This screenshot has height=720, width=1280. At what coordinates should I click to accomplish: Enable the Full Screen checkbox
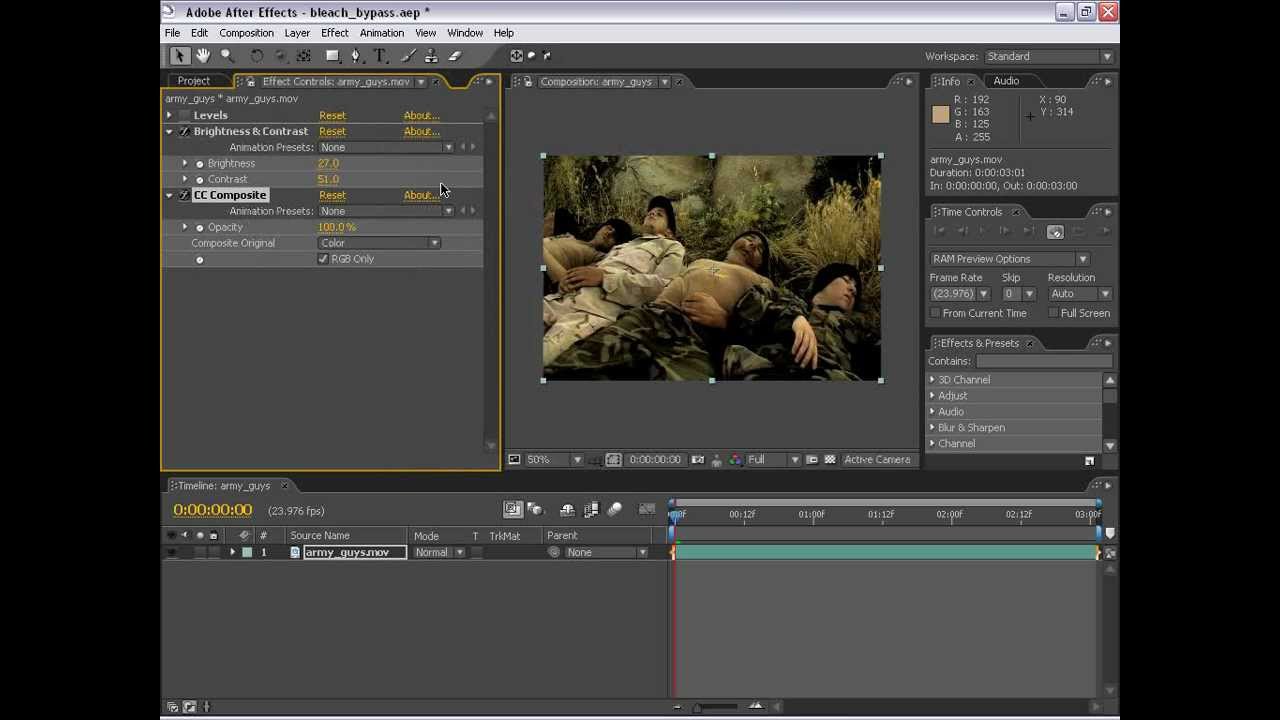tap(1053, 313)
